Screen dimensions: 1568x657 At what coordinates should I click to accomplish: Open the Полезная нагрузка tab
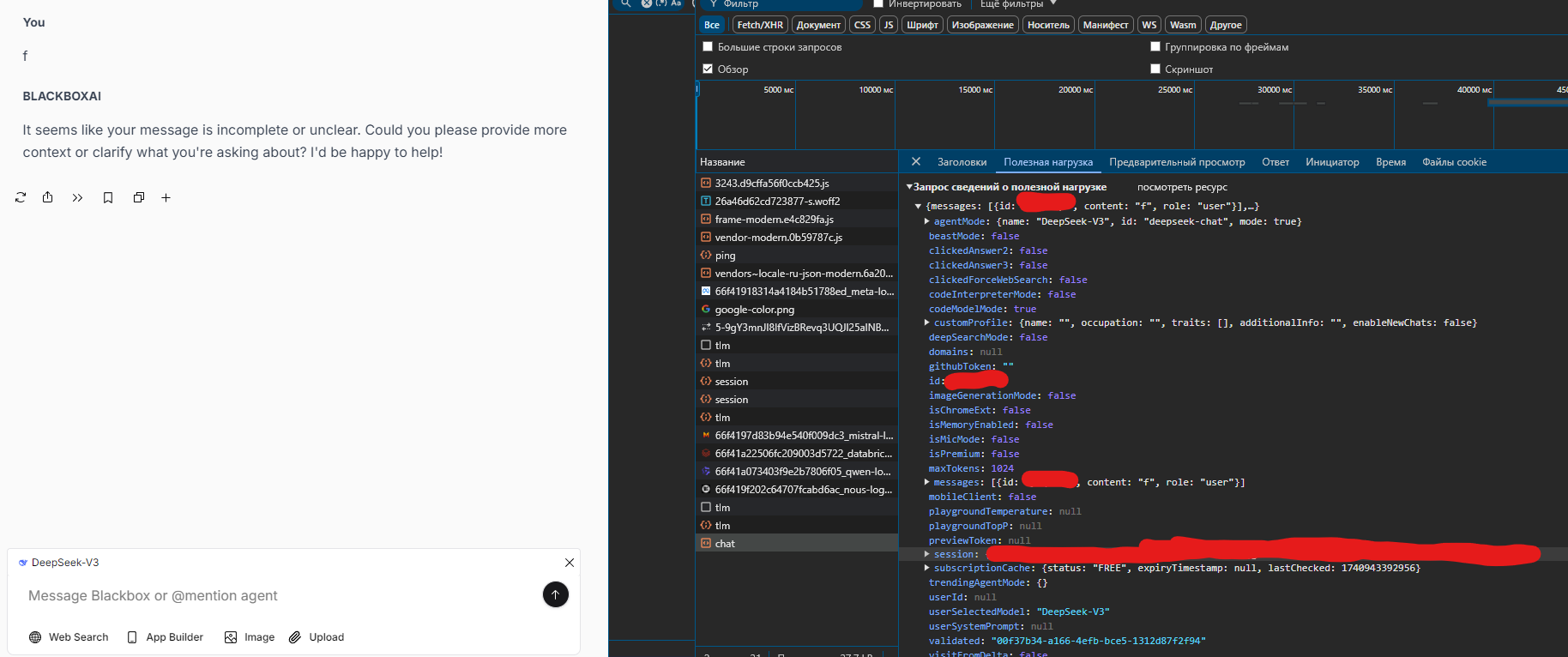(1048, 162)
